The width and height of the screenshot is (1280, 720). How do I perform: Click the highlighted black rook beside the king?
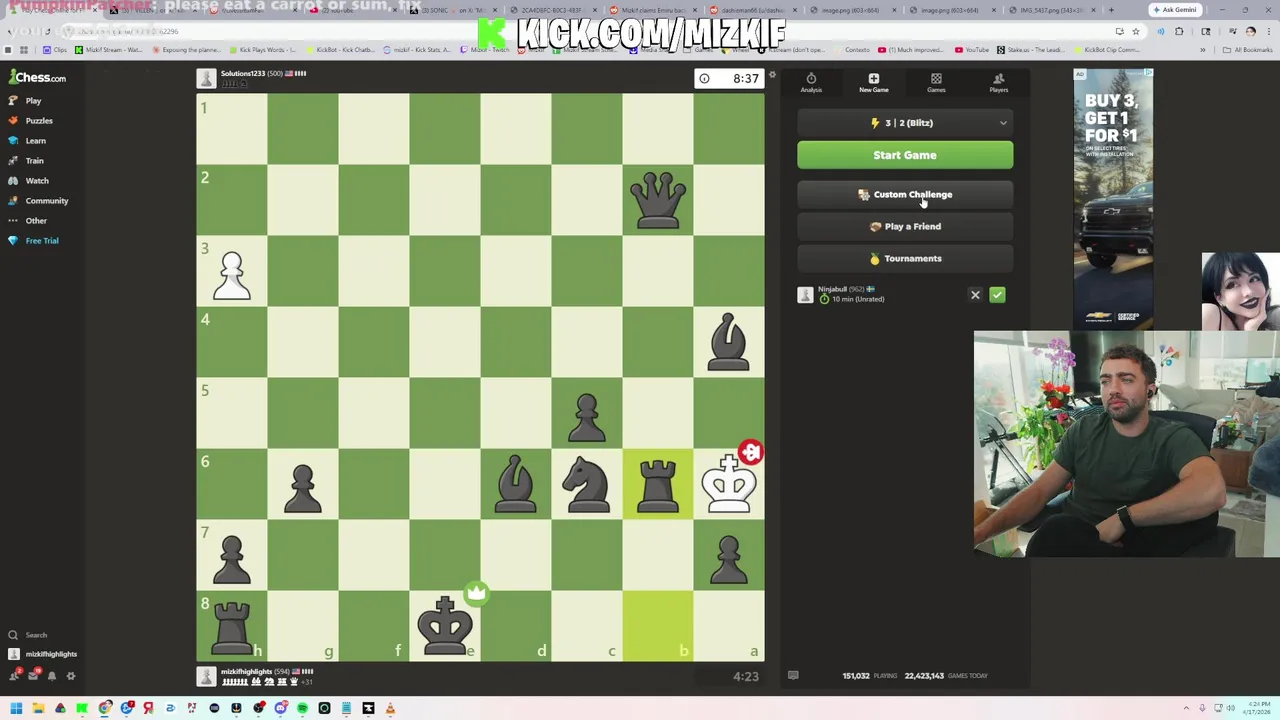(x=658, y=484)
